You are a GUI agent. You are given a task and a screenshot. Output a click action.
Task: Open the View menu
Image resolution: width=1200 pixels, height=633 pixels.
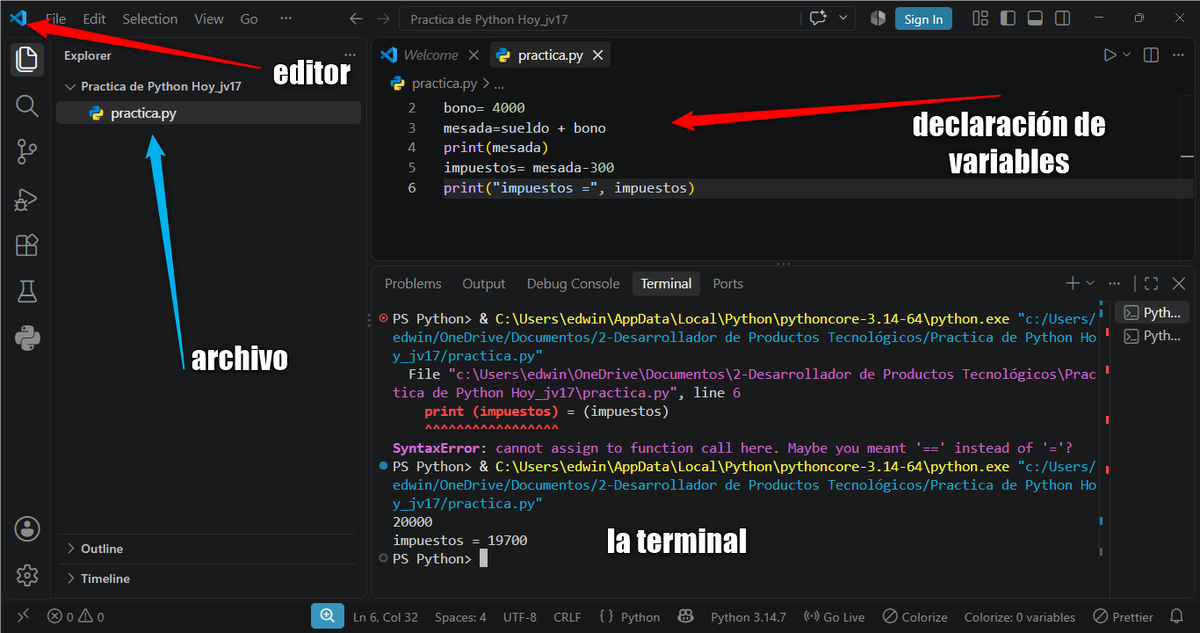[x=209, y=19]
